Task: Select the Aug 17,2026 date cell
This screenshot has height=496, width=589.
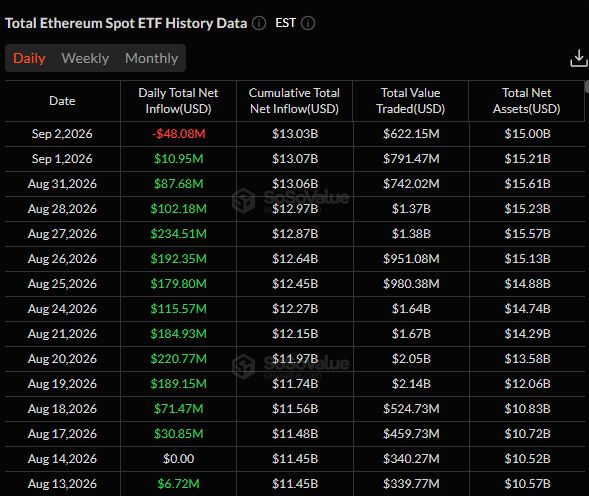Action: (x=62, y=434)
